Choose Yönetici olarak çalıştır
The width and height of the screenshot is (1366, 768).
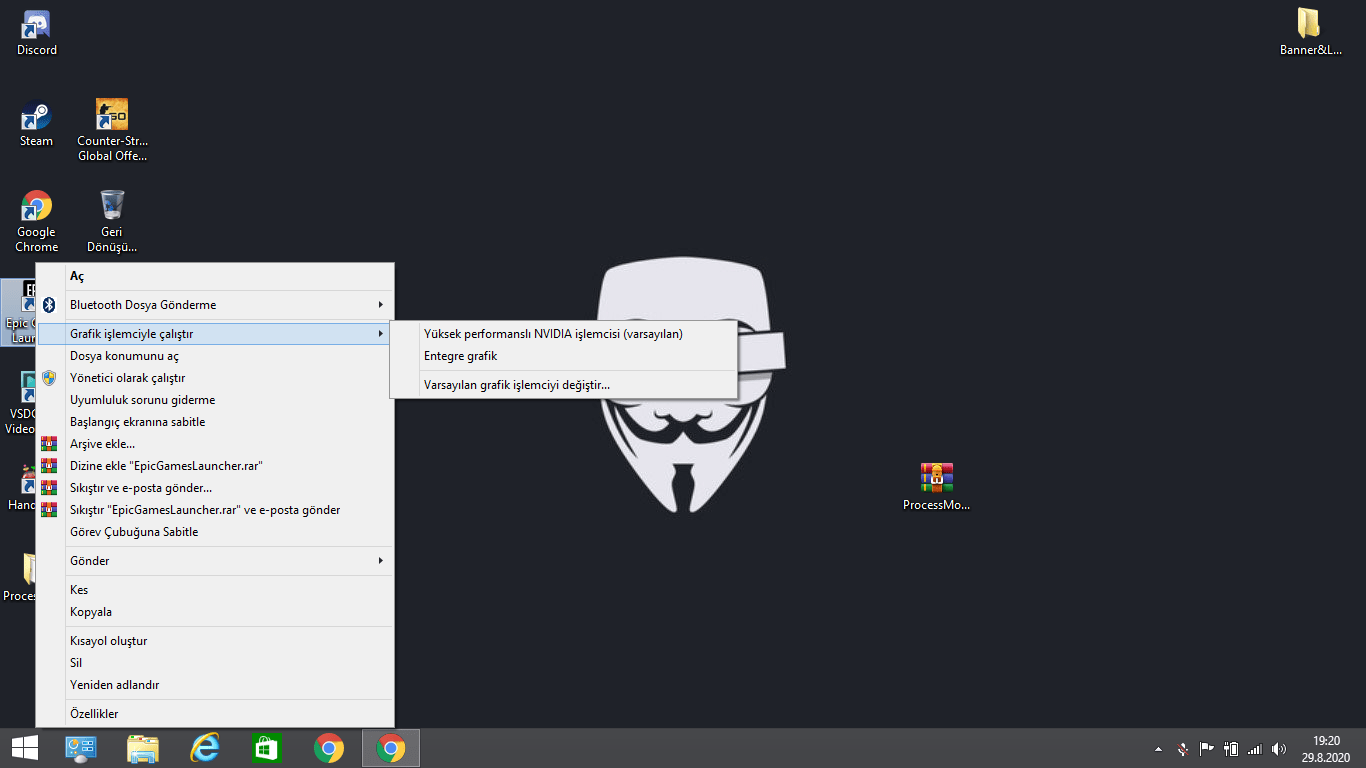click(x=215, y=378)
